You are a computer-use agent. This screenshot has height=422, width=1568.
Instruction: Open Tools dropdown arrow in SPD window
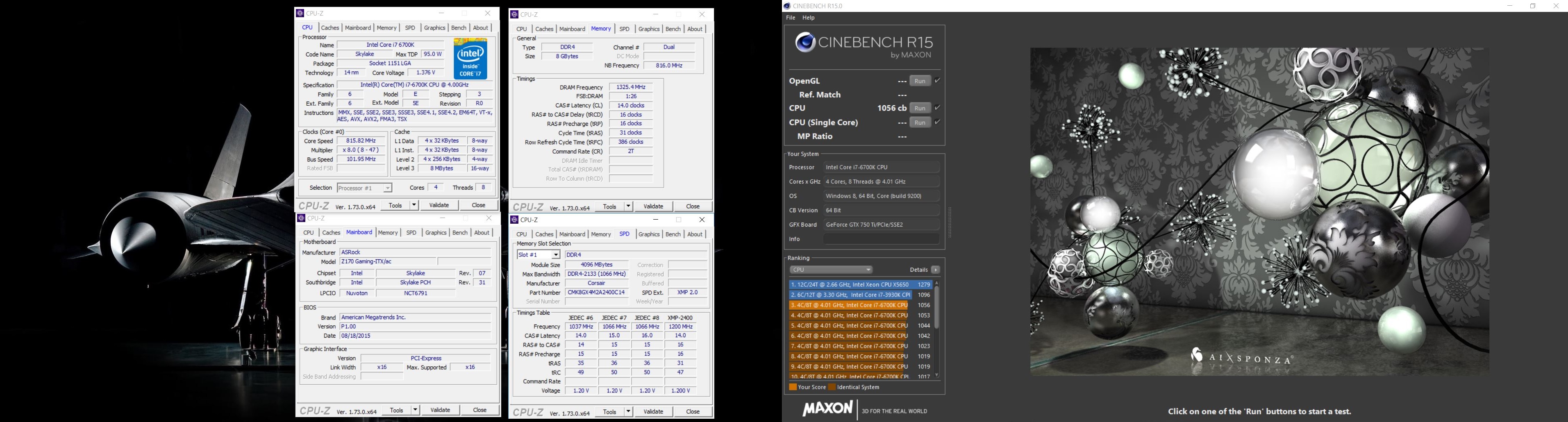pyautogui.click(x=628, y=412)
